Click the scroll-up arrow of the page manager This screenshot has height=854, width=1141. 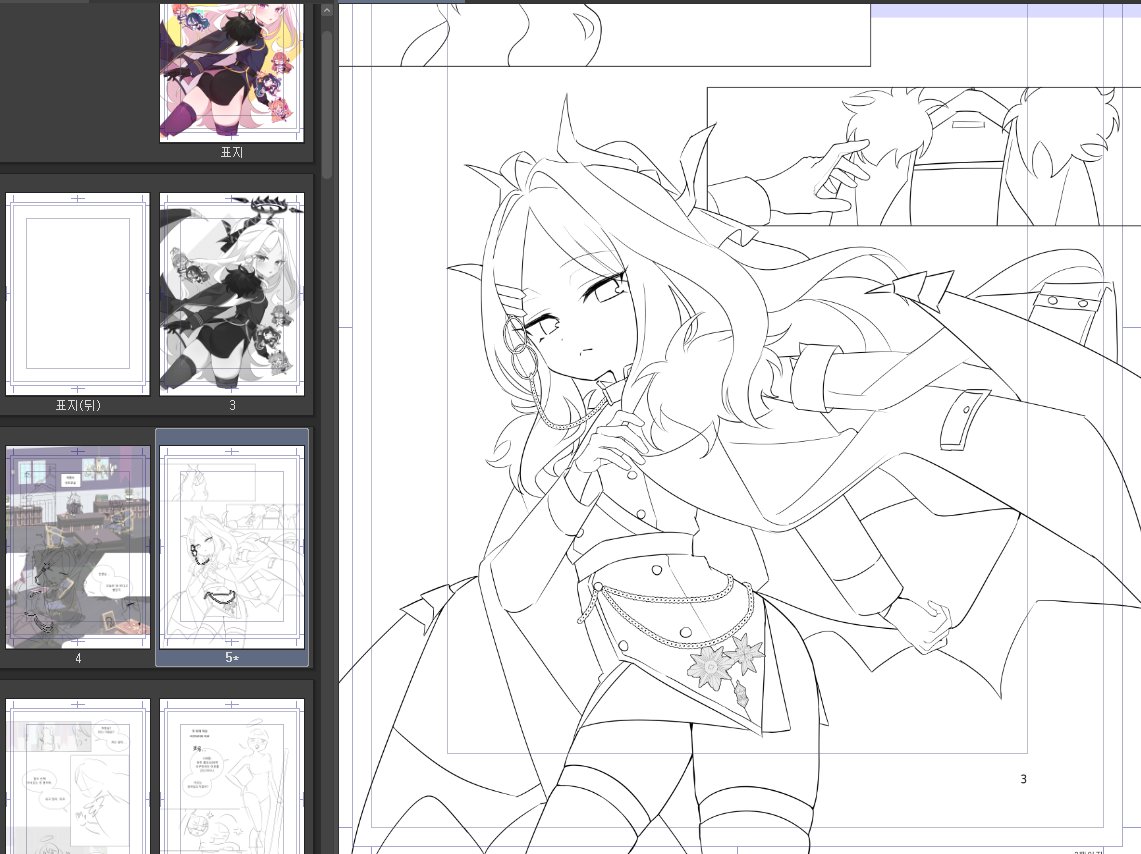point(327,10)
